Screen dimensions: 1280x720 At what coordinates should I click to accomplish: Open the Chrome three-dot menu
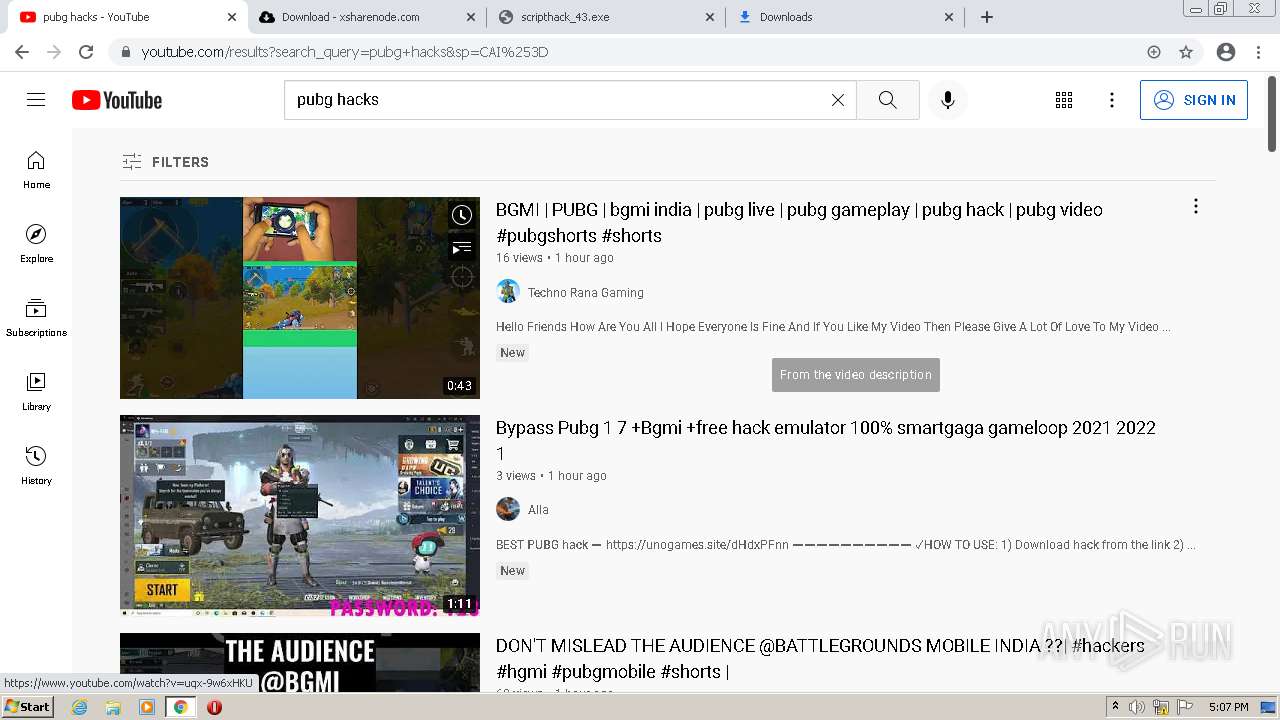(x=1258, y=52)
